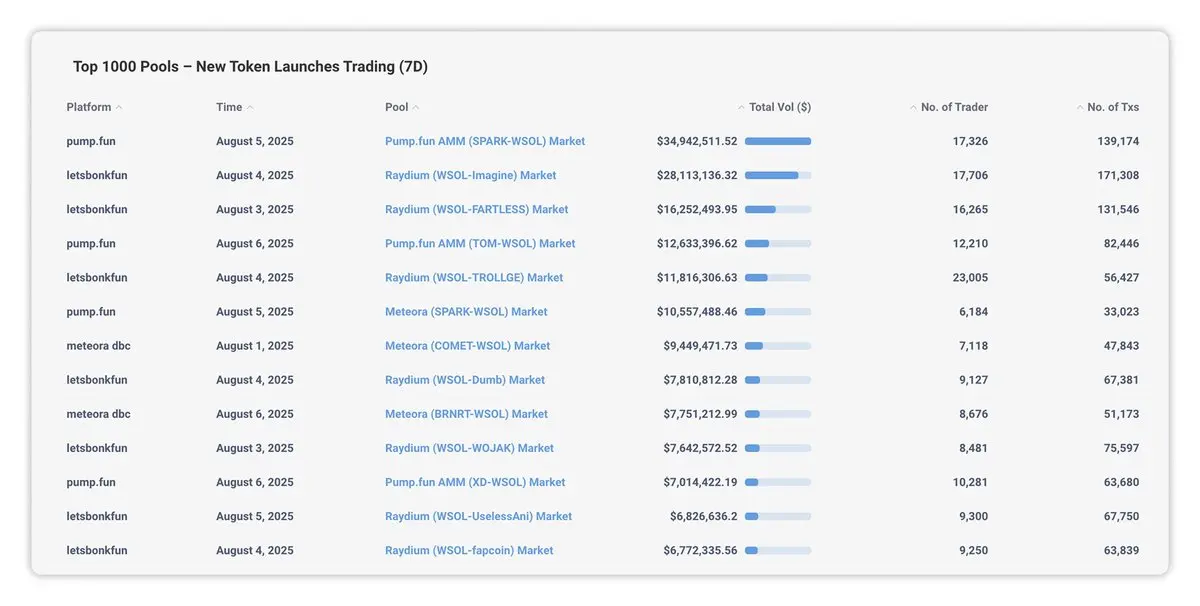
Task: Open Meteora (BRNRT-WSOL) Market link
Action: [467, 414]
